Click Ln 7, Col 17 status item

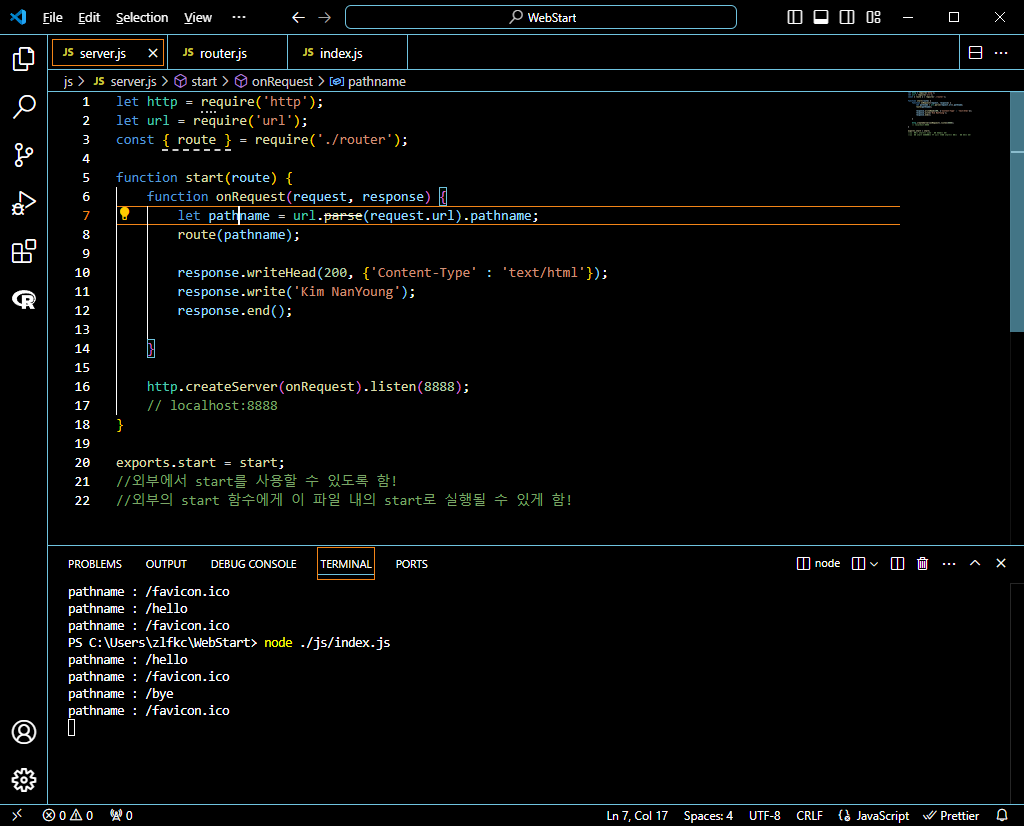637,816
